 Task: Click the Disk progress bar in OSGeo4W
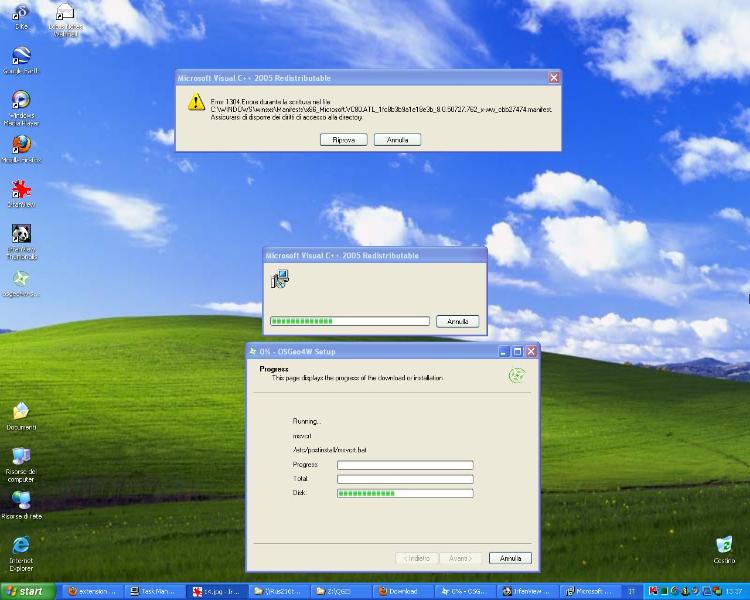click(404, 493)
